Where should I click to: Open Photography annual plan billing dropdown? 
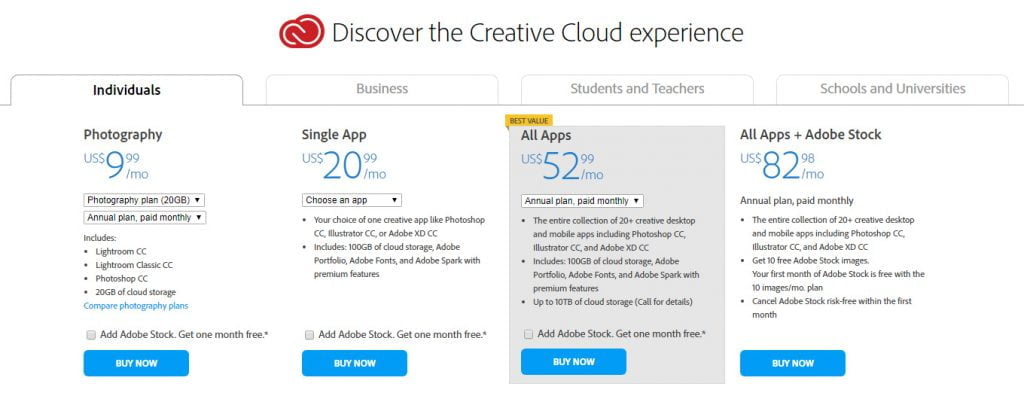[x=144, y=217]
